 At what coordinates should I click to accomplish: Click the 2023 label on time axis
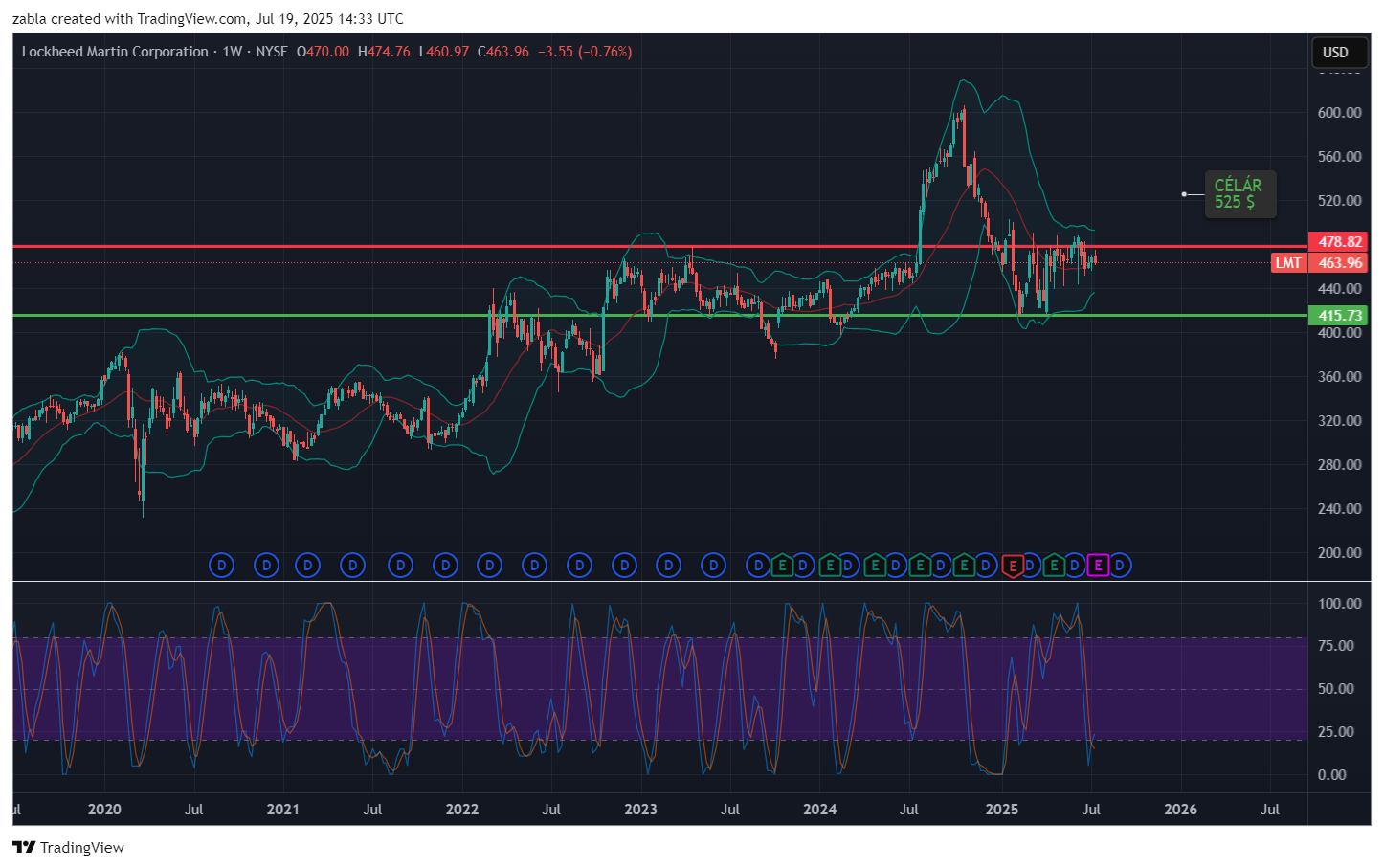(x=640, y=810)
